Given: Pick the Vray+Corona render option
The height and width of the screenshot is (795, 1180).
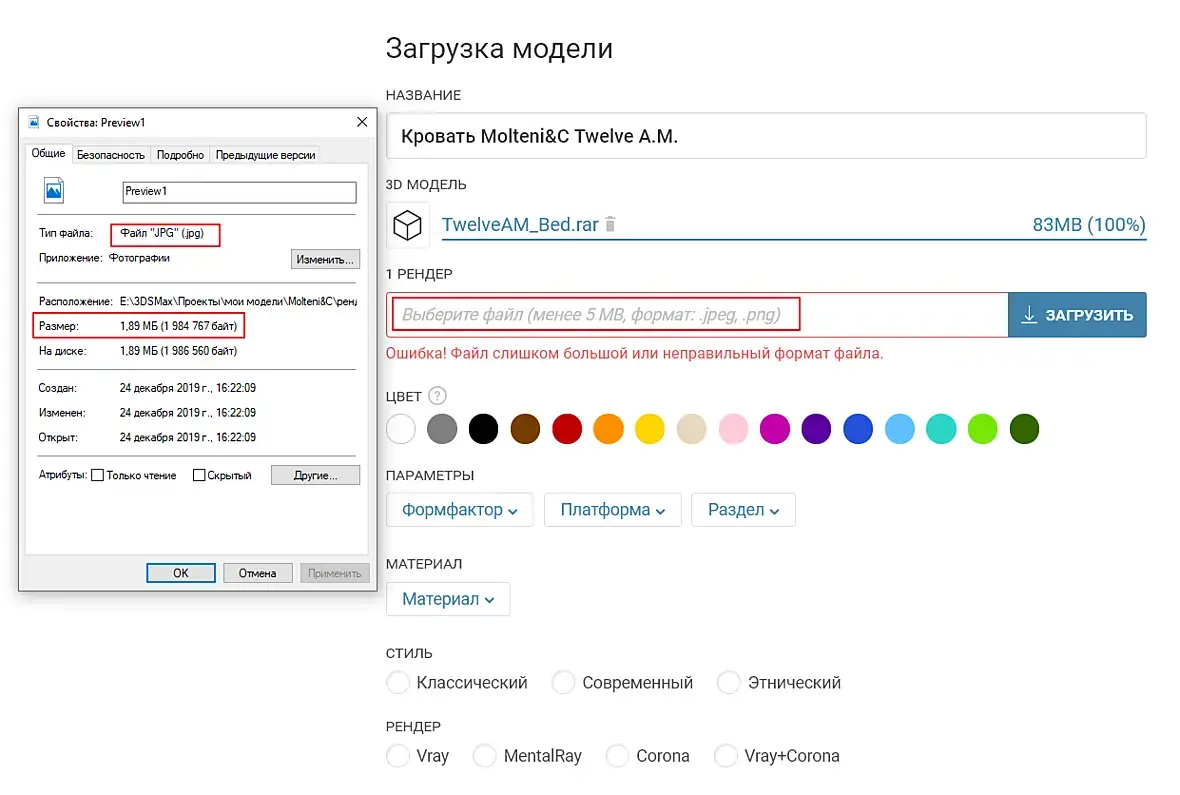Looking at the screenshot, I should pyautogui.click(x=726, y=755).
